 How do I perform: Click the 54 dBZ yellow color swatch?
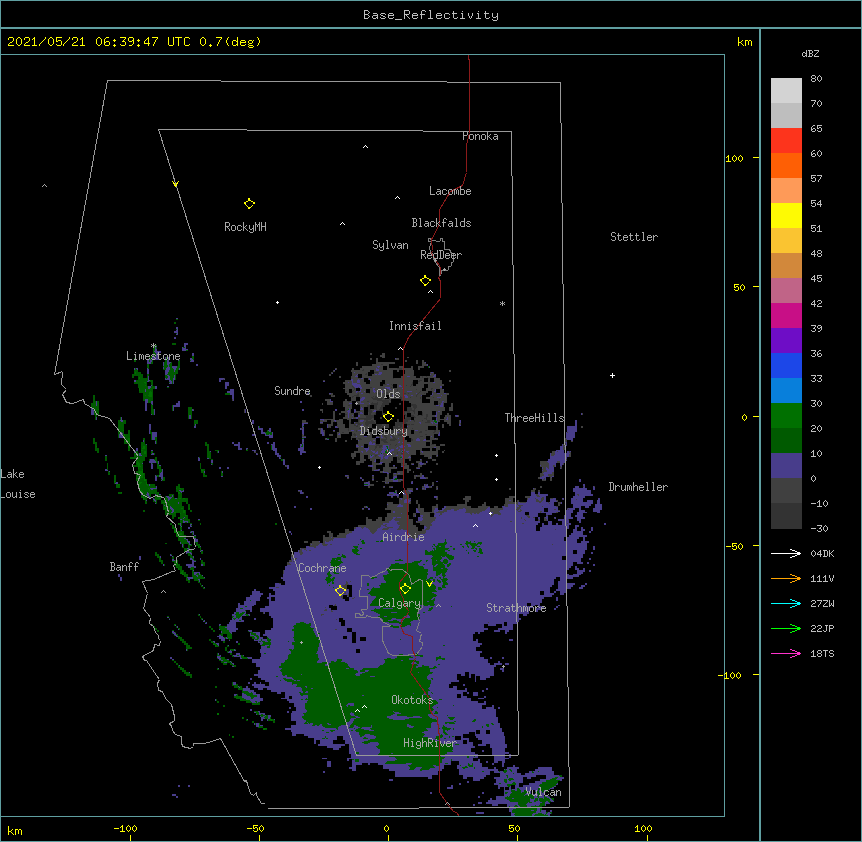coord(786,215)
